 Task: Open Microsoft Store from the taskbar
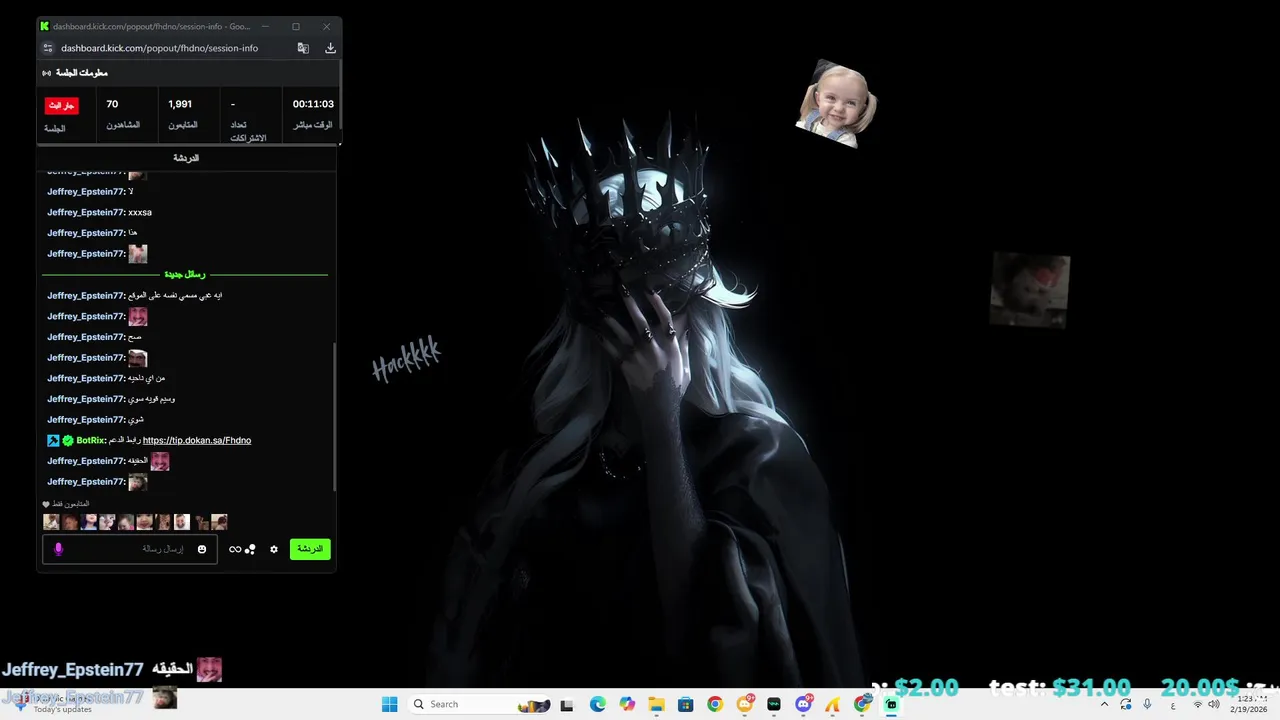coord(685,704)
